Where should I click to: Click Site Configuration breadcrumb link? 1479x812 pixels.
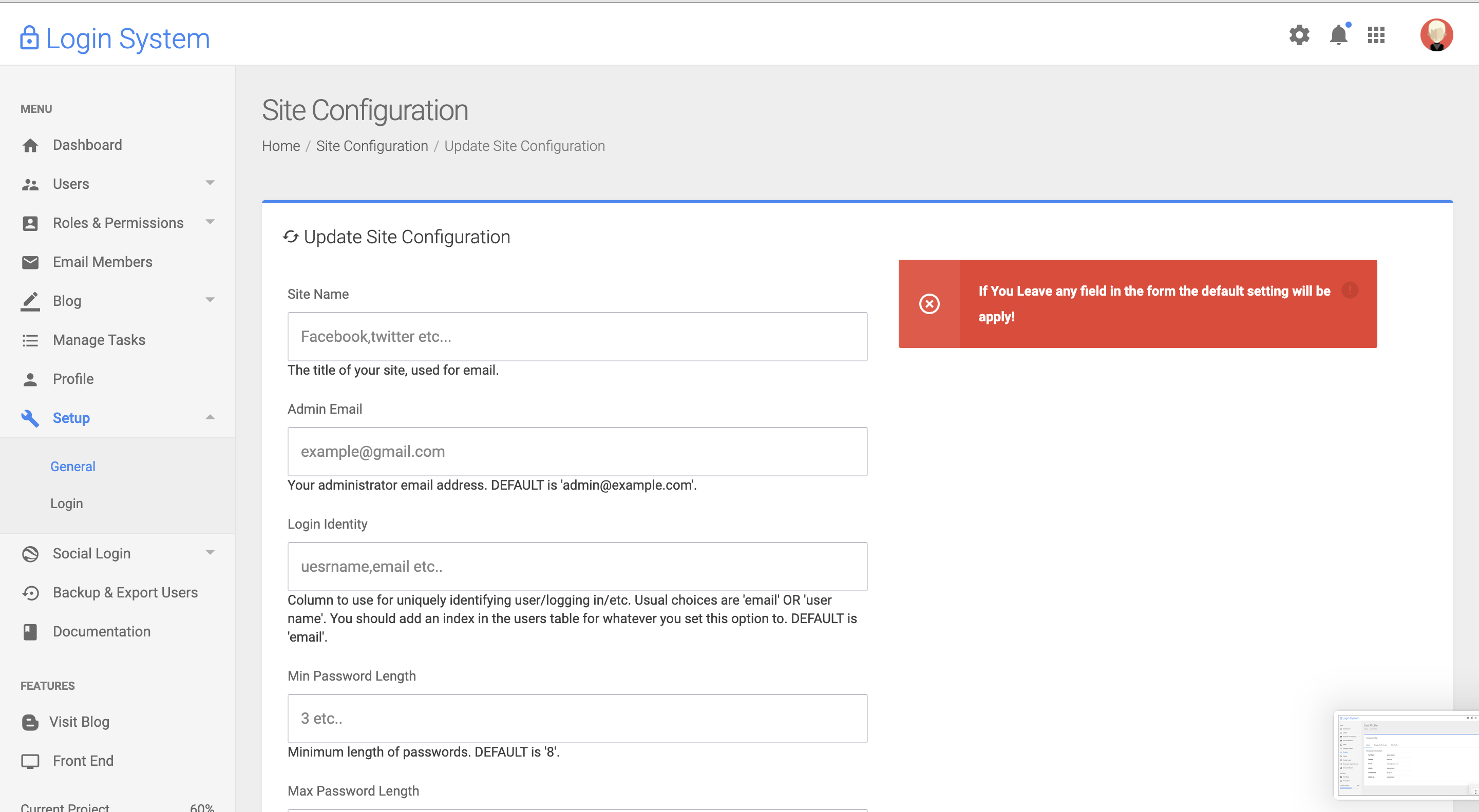coord(372,146)
